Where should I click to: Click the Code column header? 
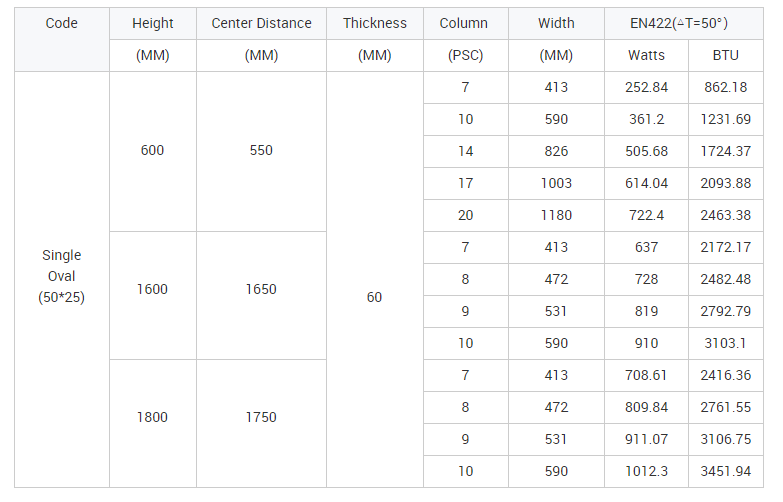61,39
